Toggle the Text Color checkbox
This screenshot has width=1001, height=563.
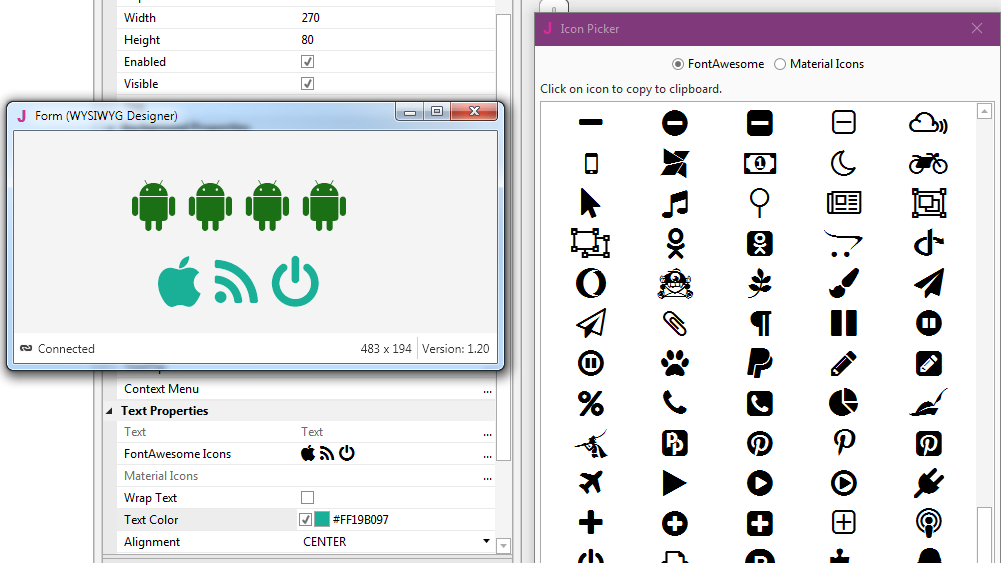[x=305, y=520]
